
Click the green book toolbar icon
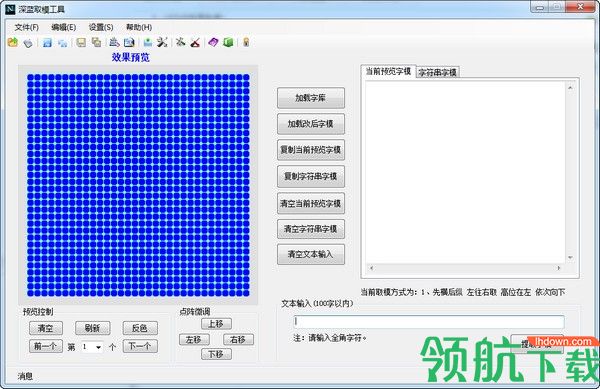(228, 42)
